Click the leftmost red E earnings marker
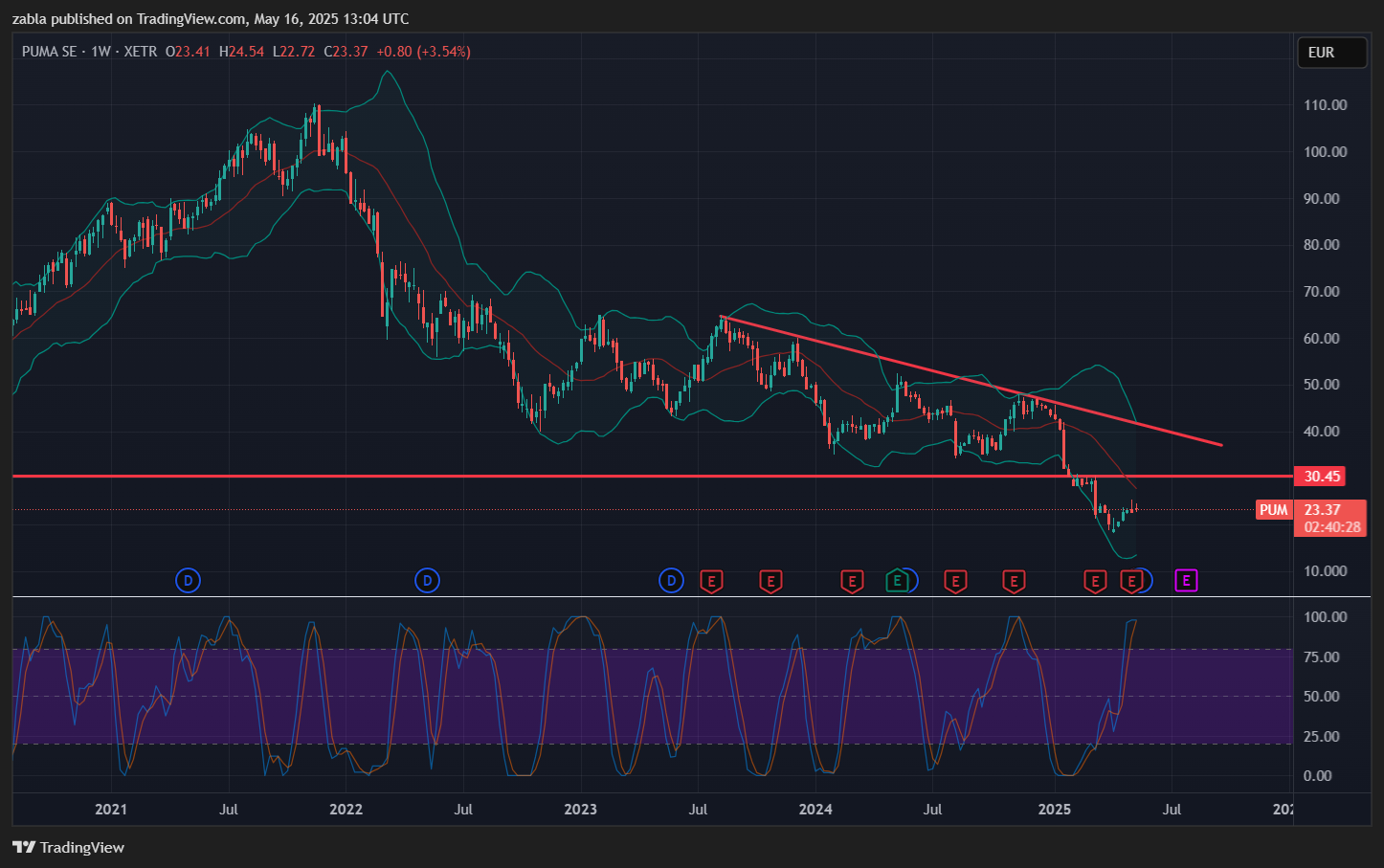 [711, 581]
